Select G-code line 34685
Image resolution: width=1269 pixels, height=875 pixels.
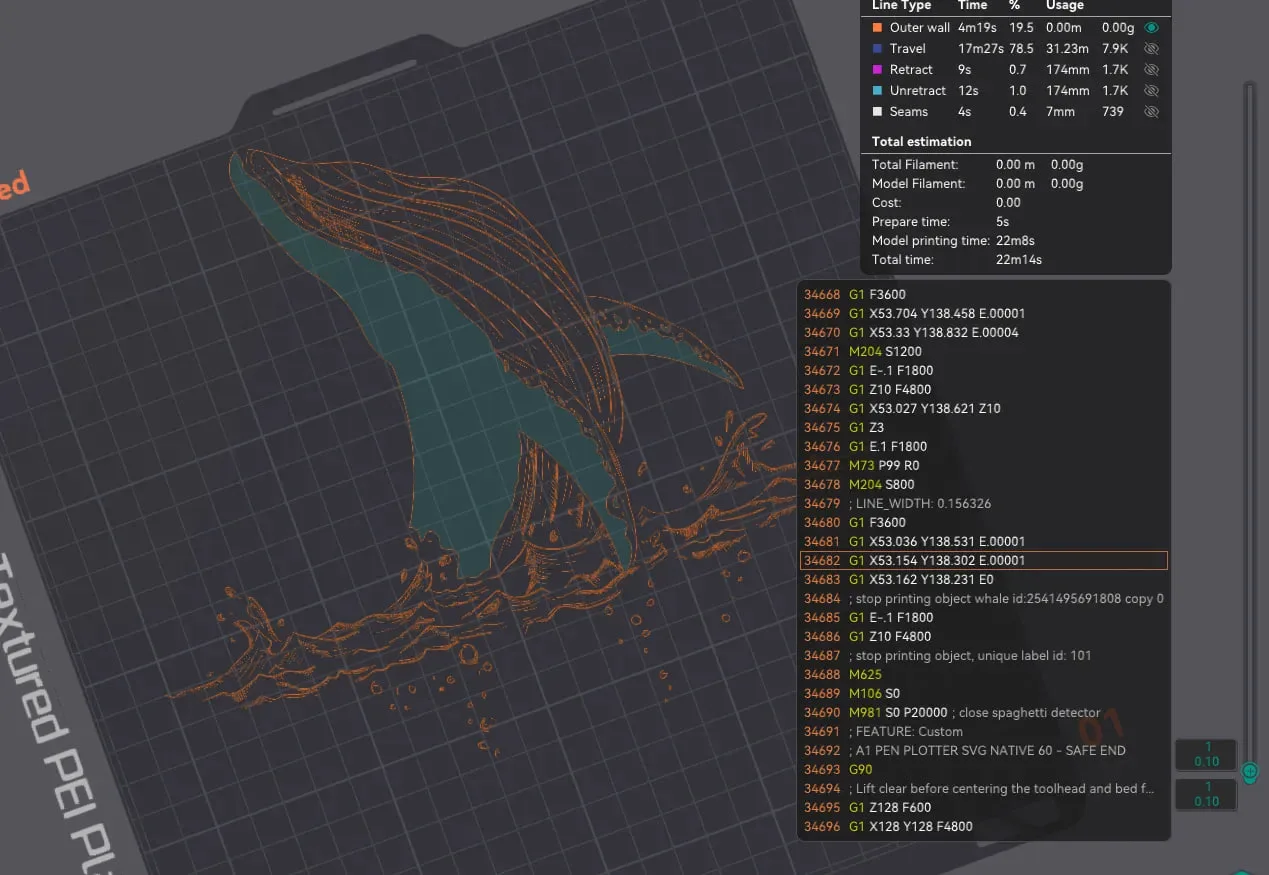click(983, 618)
